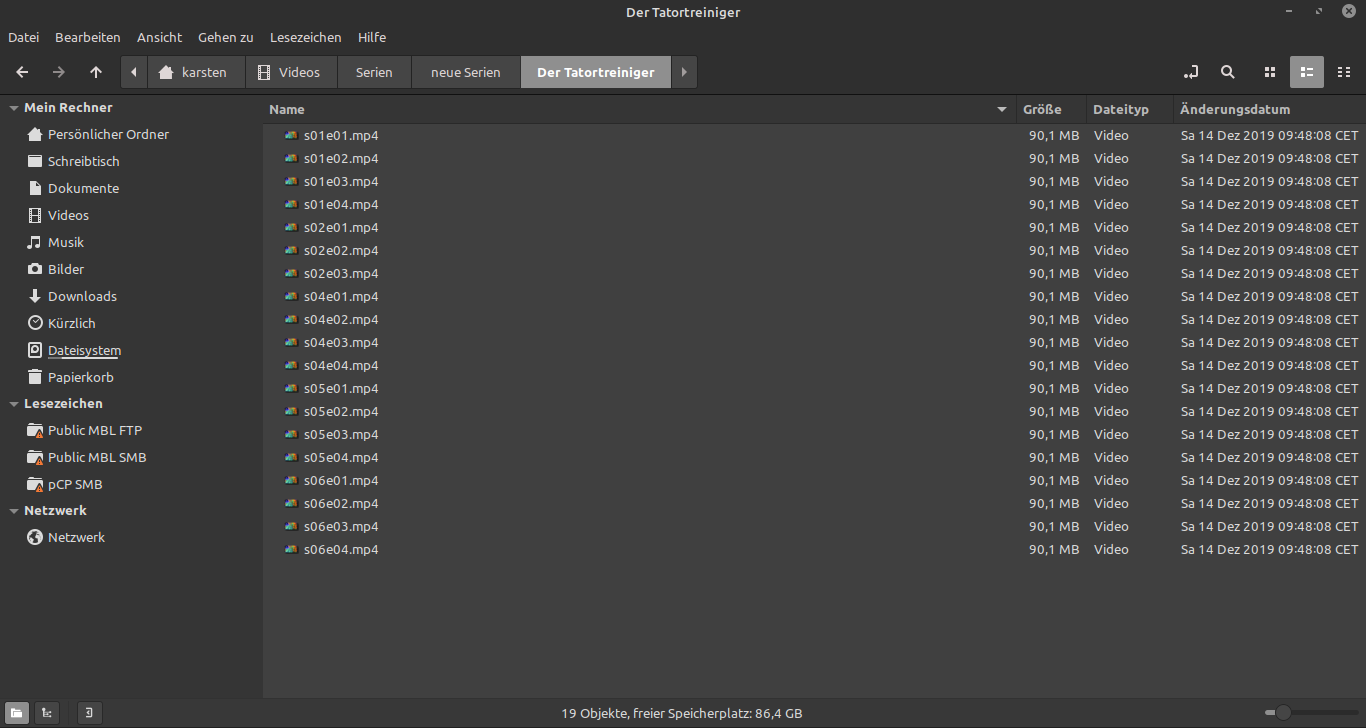Open Dateisystem in the sidebar

(84, 351)
